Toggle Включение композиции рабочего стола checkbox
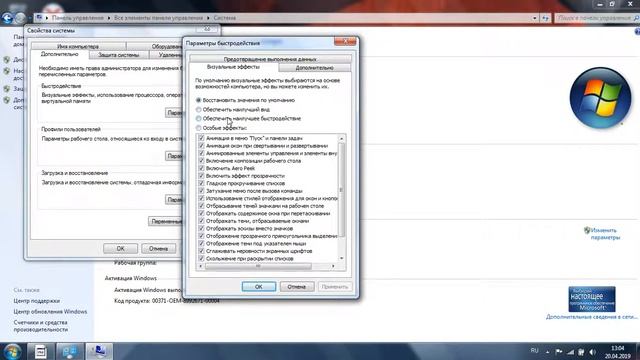Image resolution: width=640 pixels, height=360 pixels. pyautogui.click(x=201, y=161)
